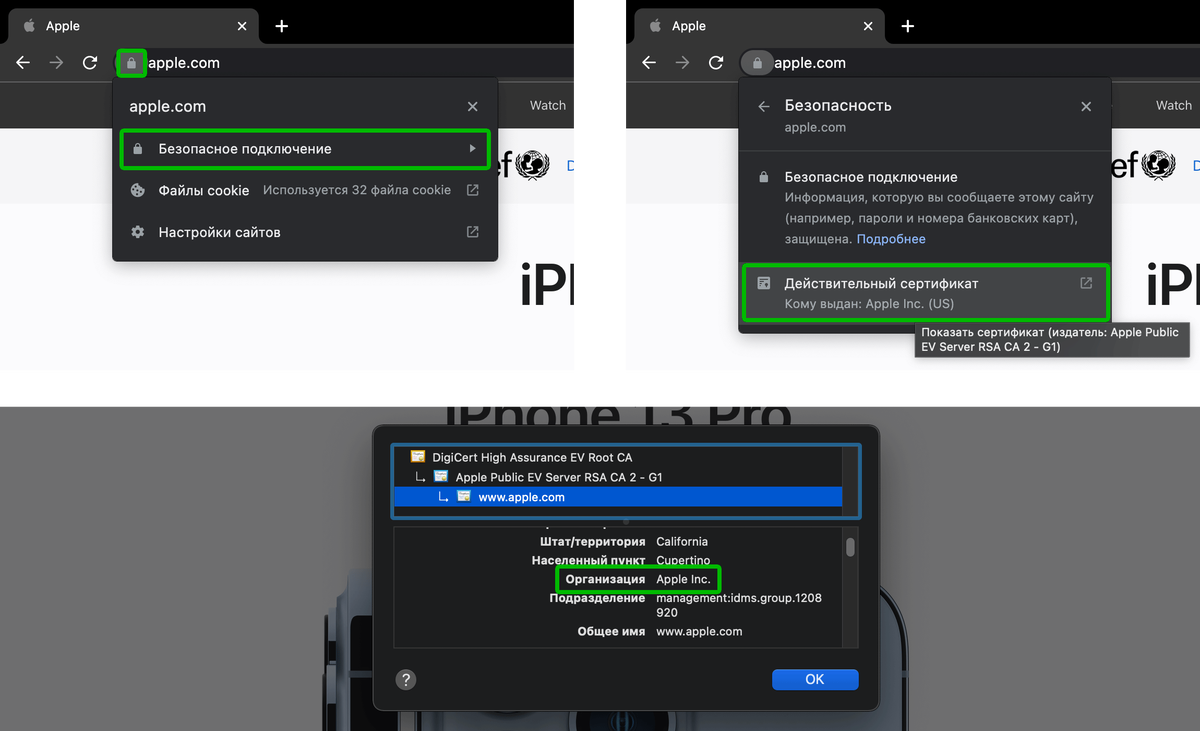Open Настройки сайтов menu entry

pyautogui.click(x=305, y=232)
